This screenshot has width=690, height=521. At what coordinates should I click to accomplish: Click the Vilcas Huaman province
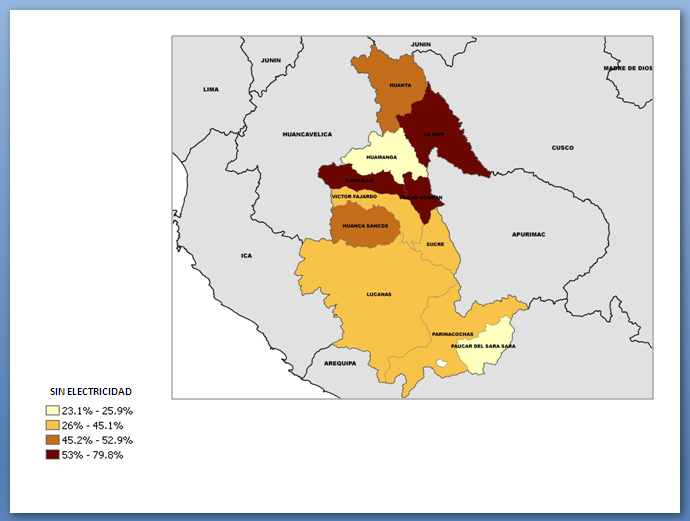click(x=420, y=197)
